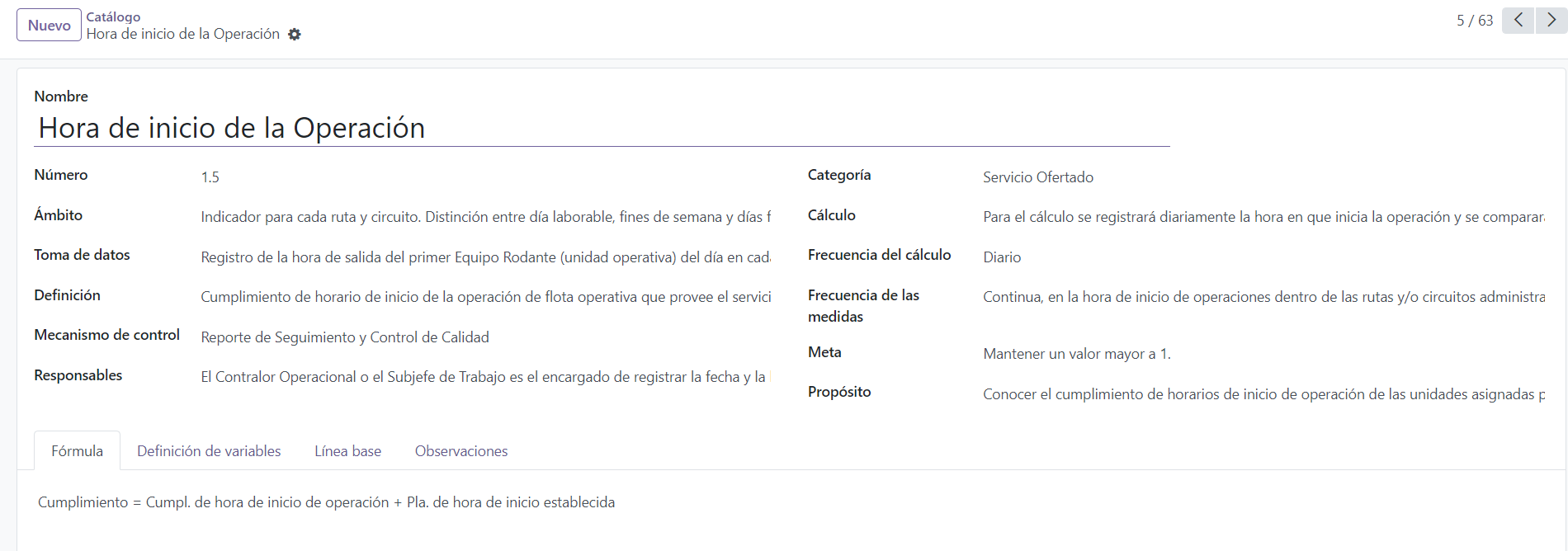Go to the previous record arrow

[x=1518, y=21]
